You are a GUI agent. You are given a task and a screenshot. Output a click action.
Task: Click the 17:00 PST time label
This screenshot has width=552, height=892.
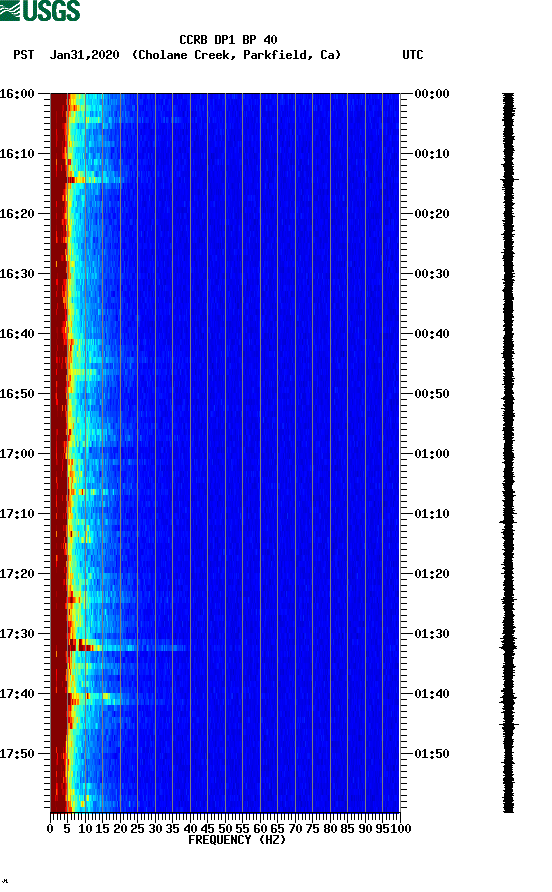17,454
